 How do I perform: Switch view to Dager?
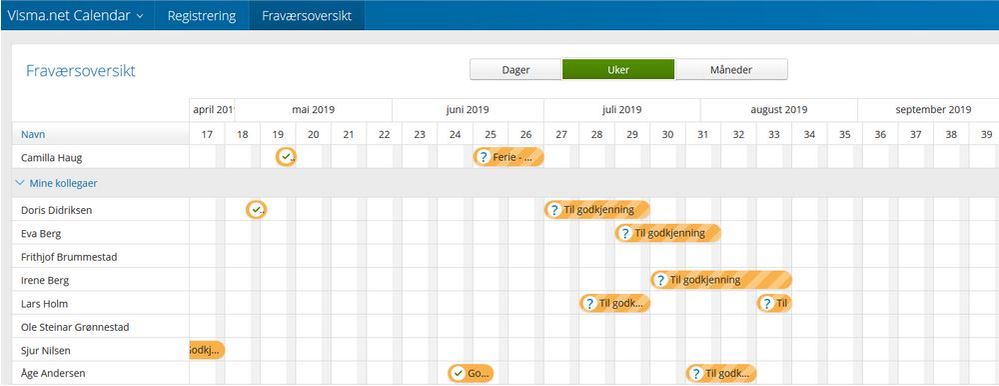click(516, 69)
